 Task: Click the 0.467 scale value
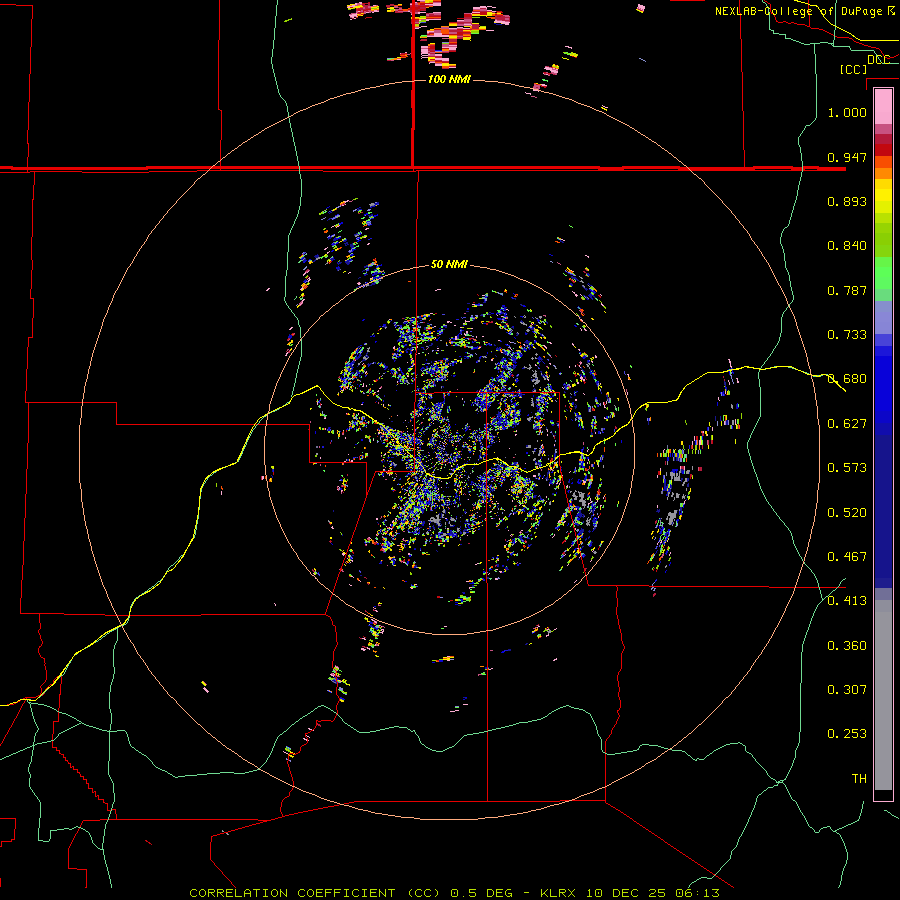847,557
